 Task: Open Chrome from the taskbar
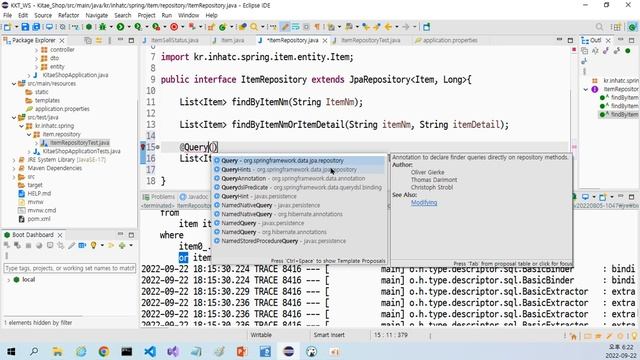click(104, 351)
